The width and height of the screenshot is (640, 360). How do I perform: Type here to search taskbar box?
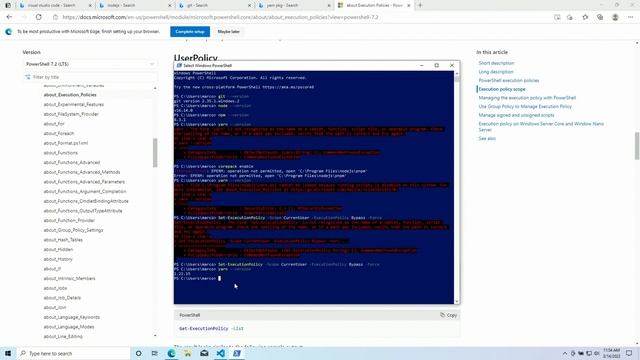click(x=73, y=353)
